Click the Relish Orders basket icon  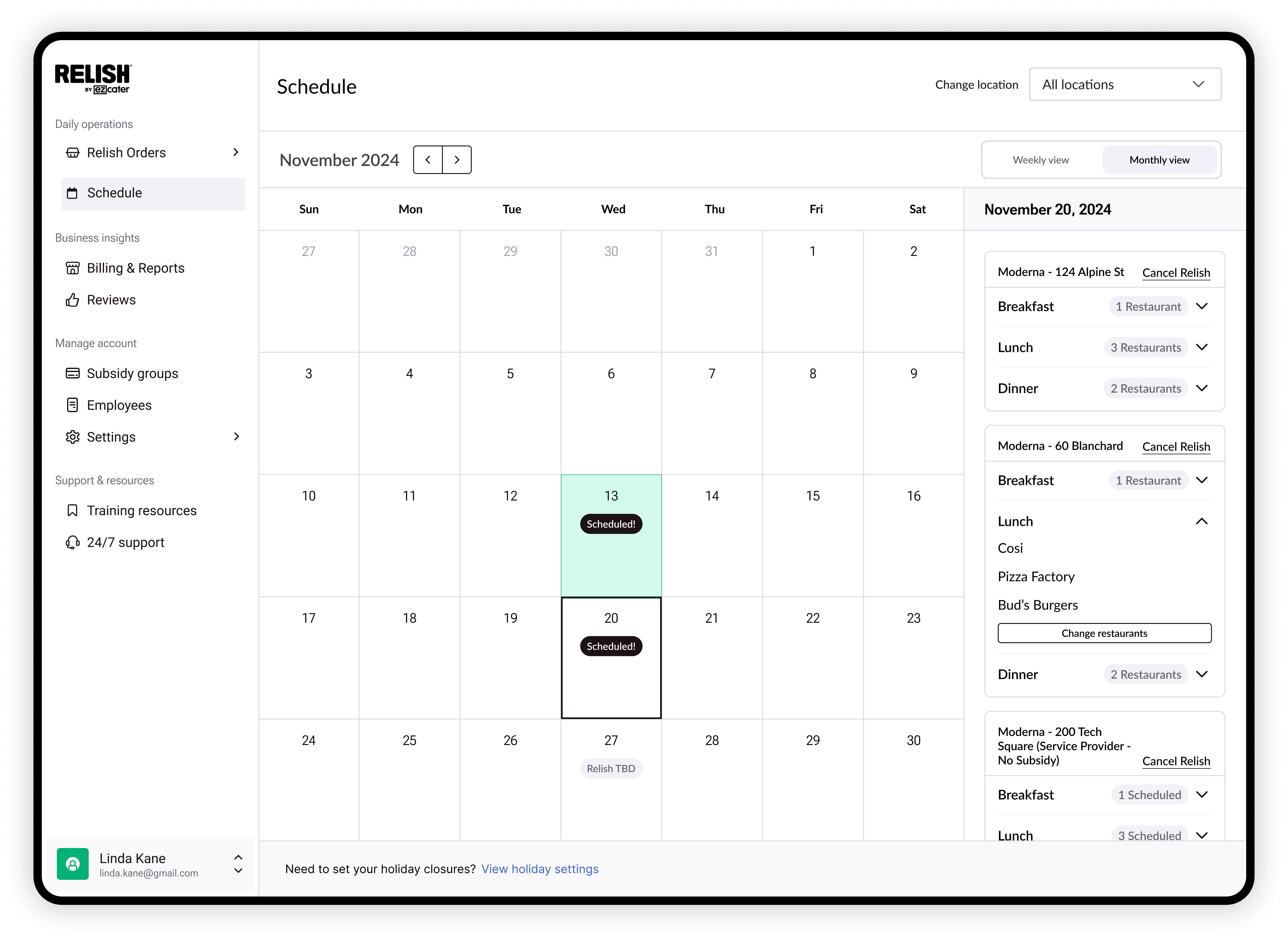tap(72, 152)
